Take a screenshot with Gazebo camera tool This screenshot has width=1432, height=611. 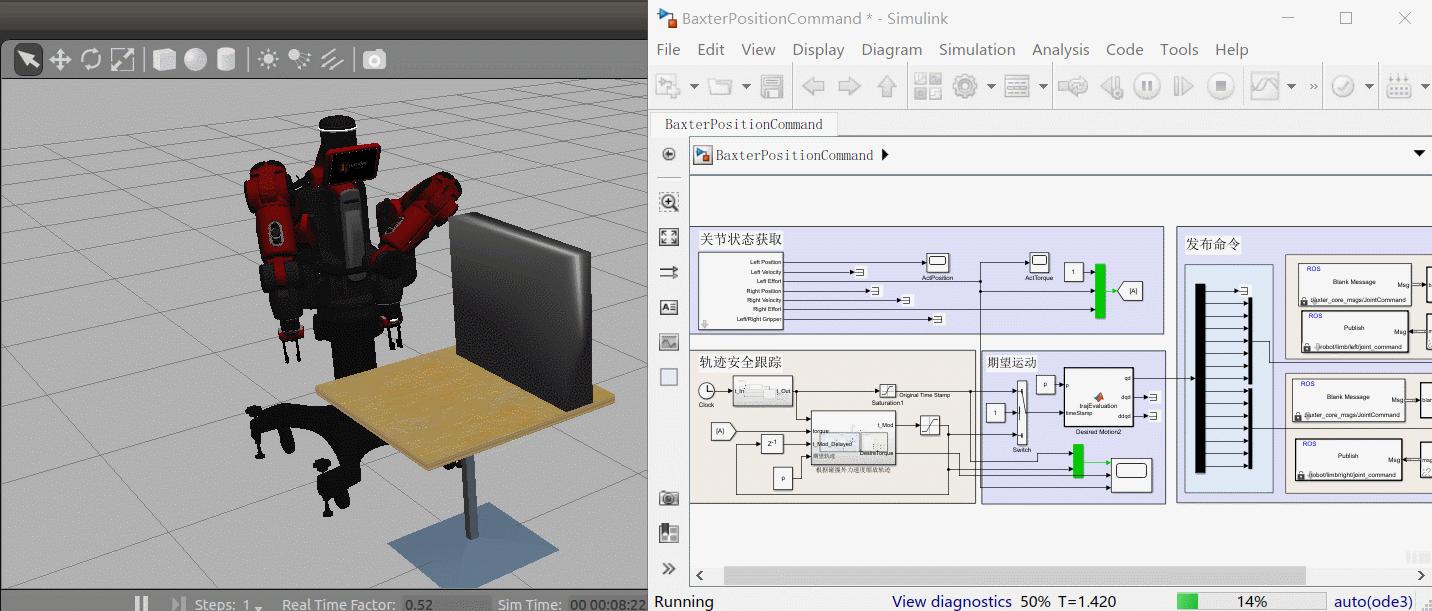pos(374,59)
